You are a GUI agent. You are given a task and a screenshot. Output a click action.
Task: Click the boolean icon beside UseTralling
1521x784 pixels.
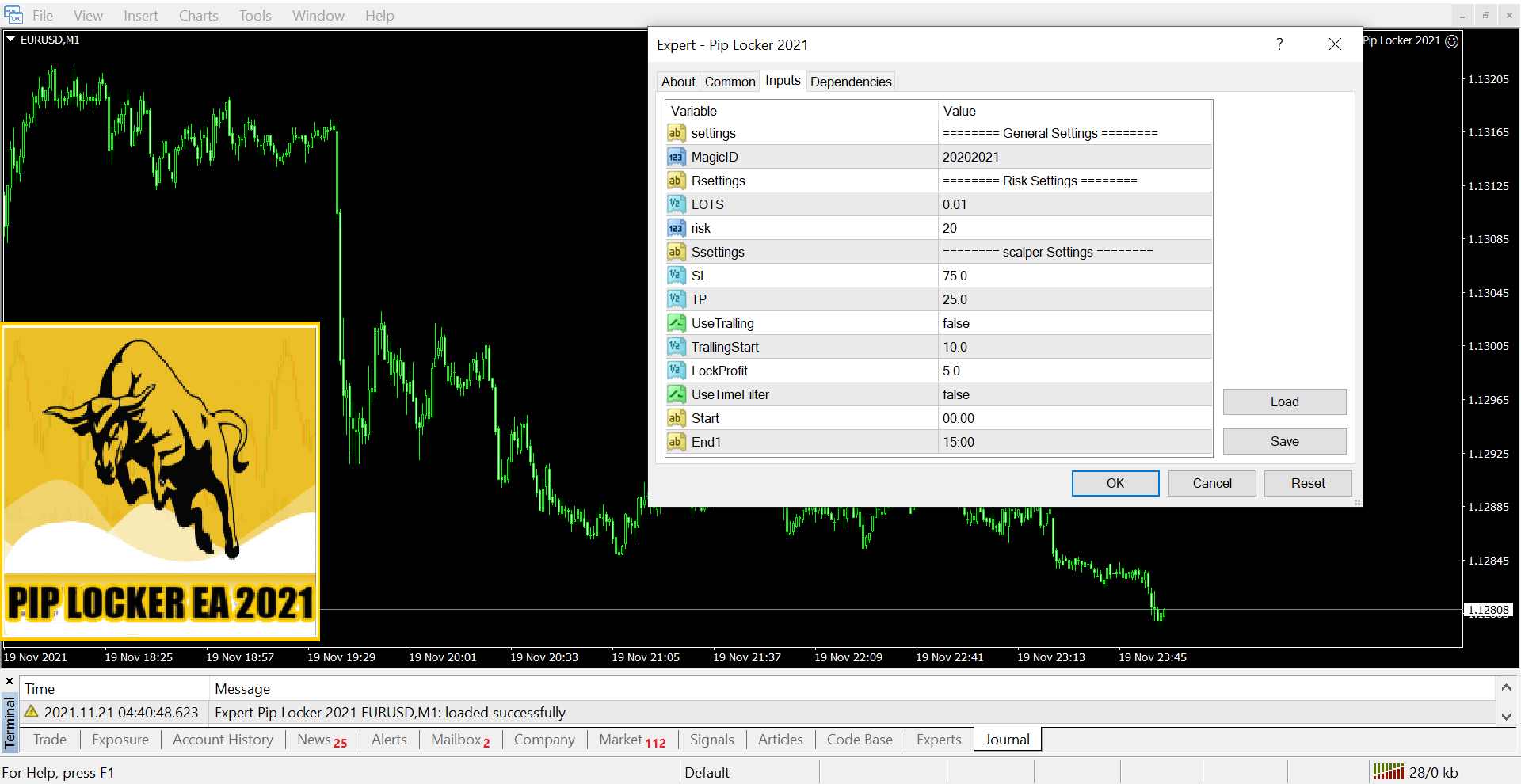(x=677, y=323)
